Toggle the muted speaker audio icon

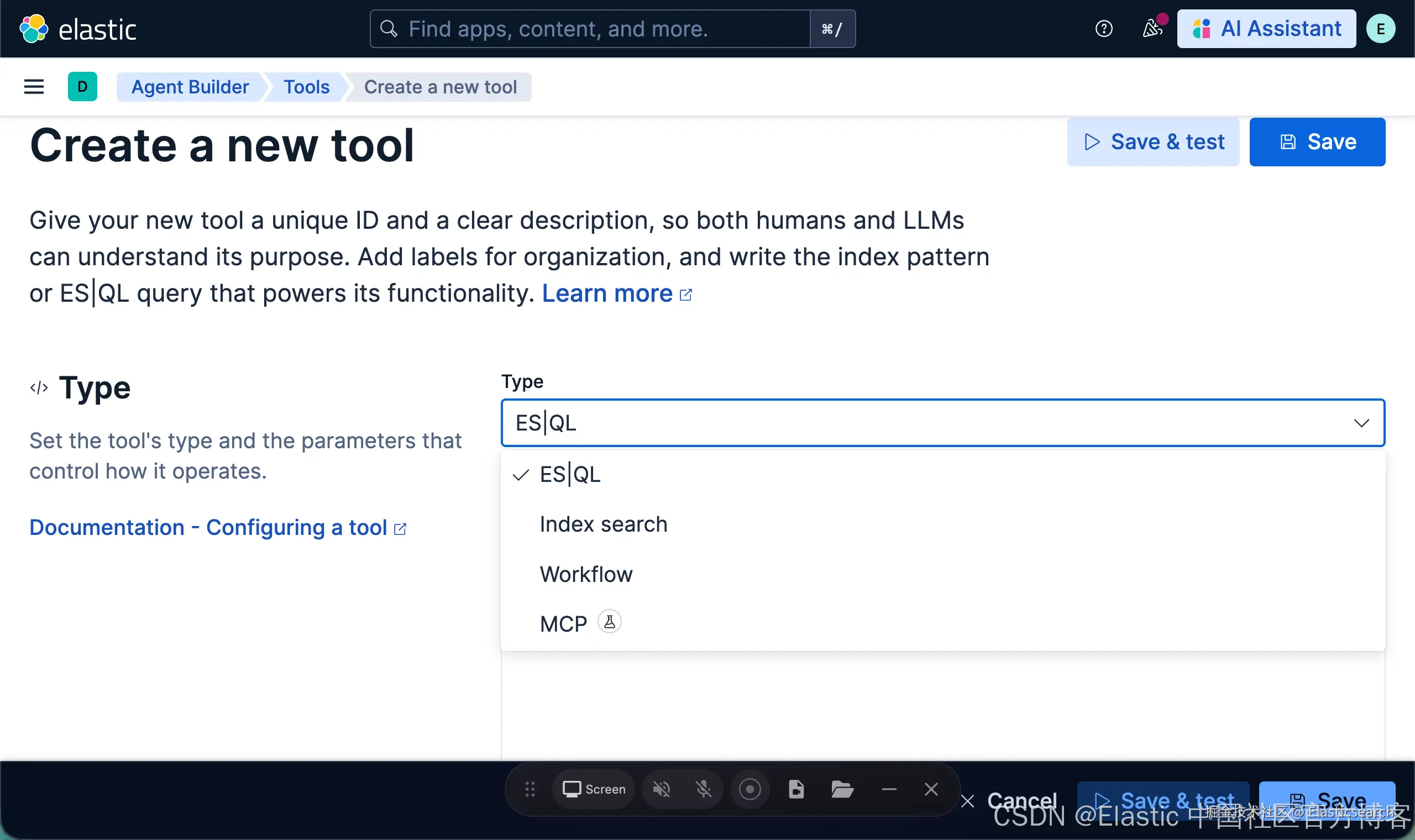click(x=661, y=789)
